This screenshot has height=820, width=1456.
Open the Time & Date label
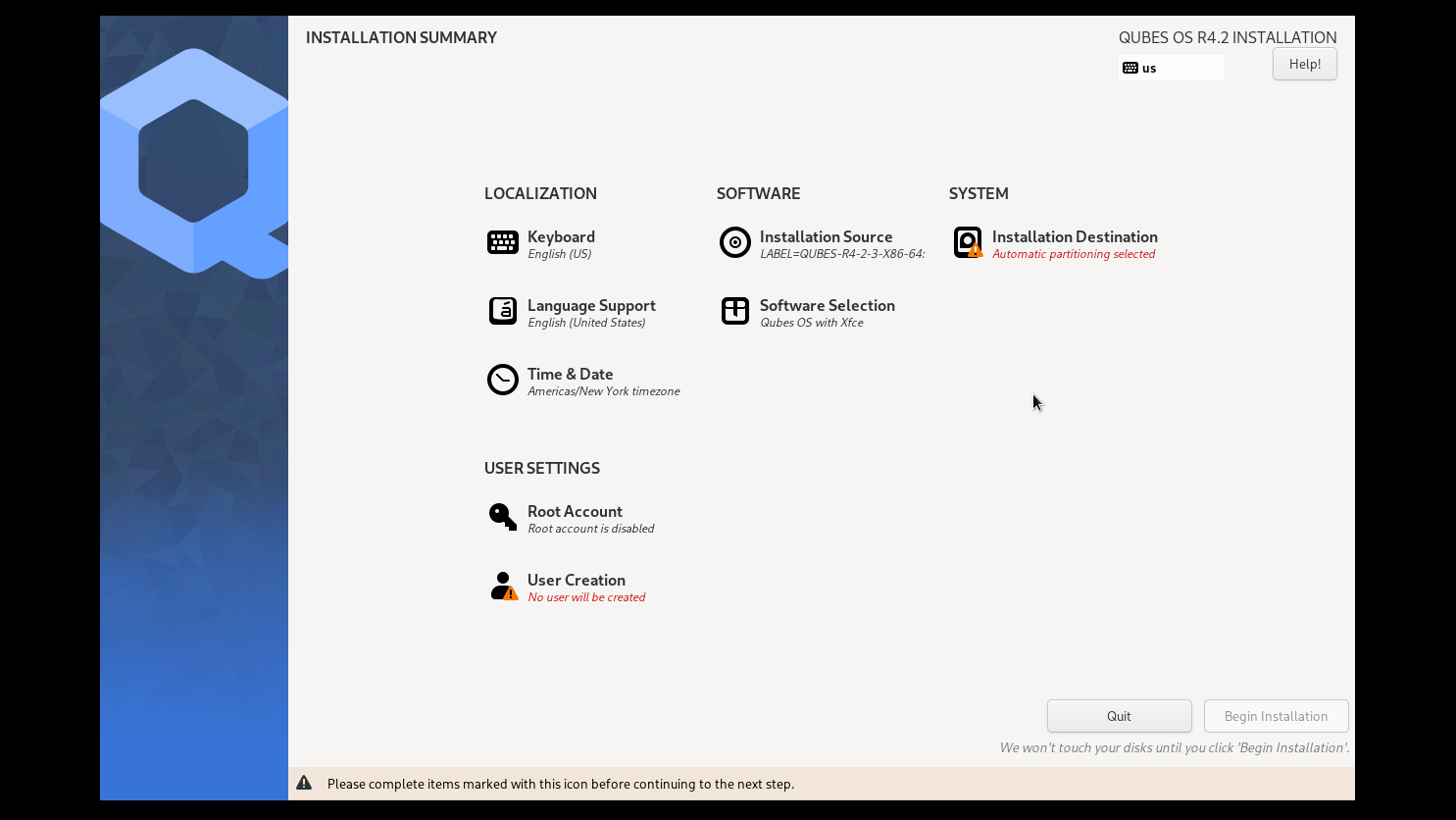tap(571, 374)
